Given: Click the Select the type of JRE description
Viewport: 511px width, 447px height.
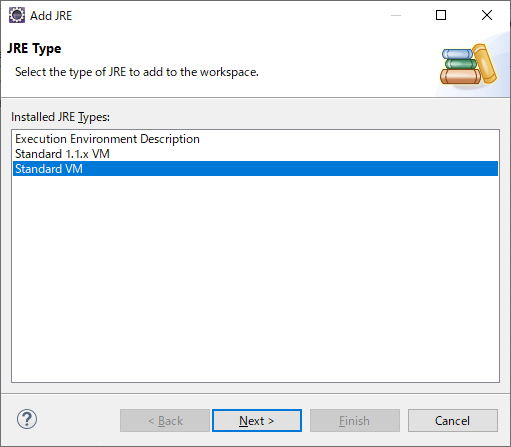Looking at the screenshot, I should (x=137, y=72).
